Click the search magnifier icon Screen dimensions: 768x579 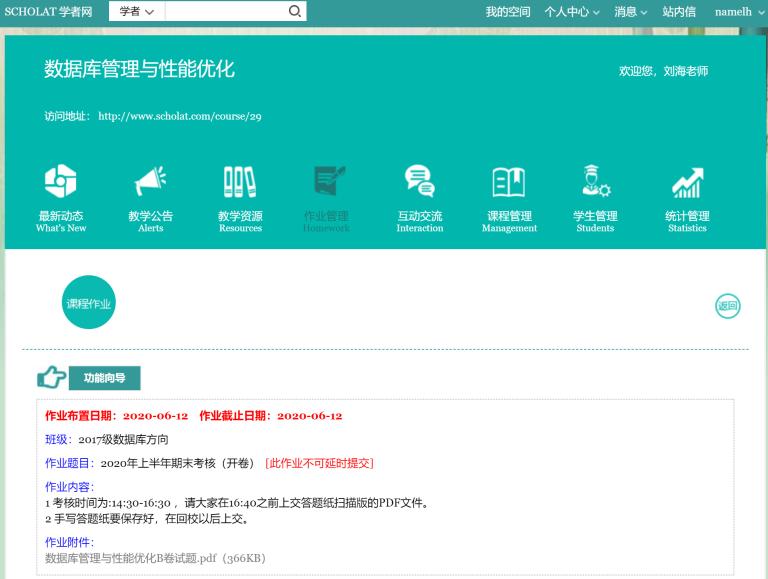(x=295, y=12)
